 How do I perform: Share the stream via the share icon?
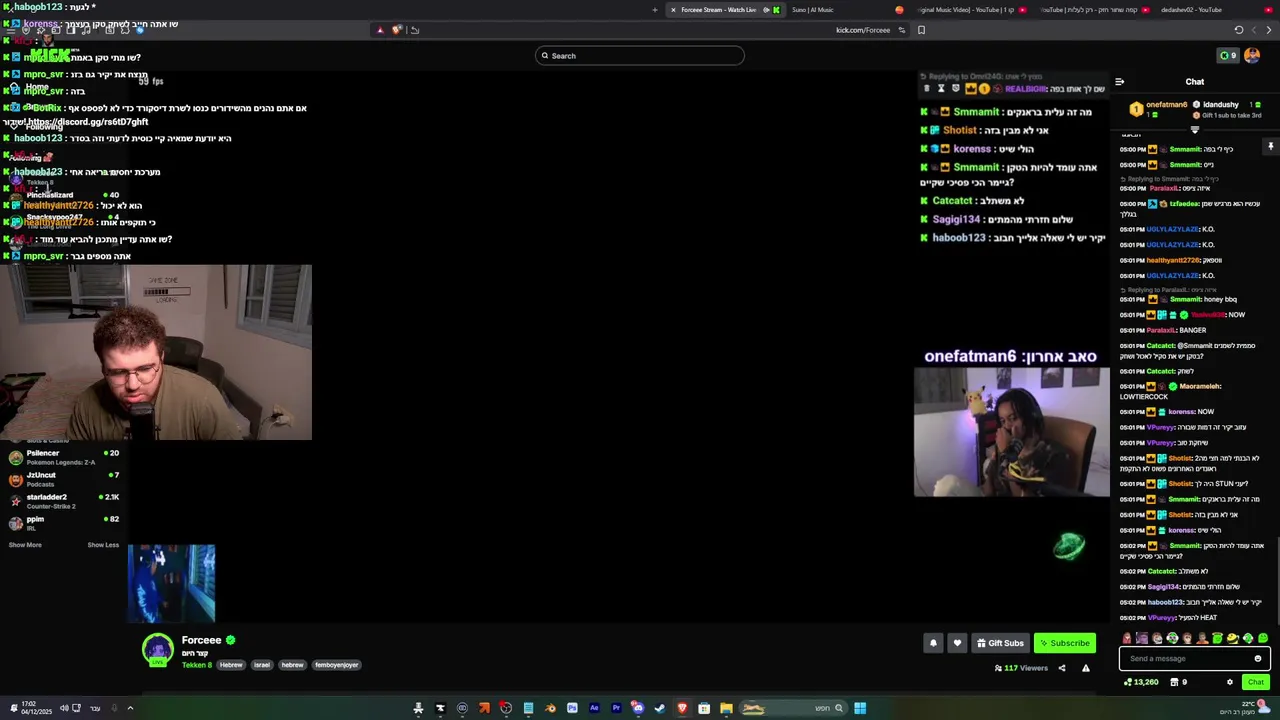1062,668
